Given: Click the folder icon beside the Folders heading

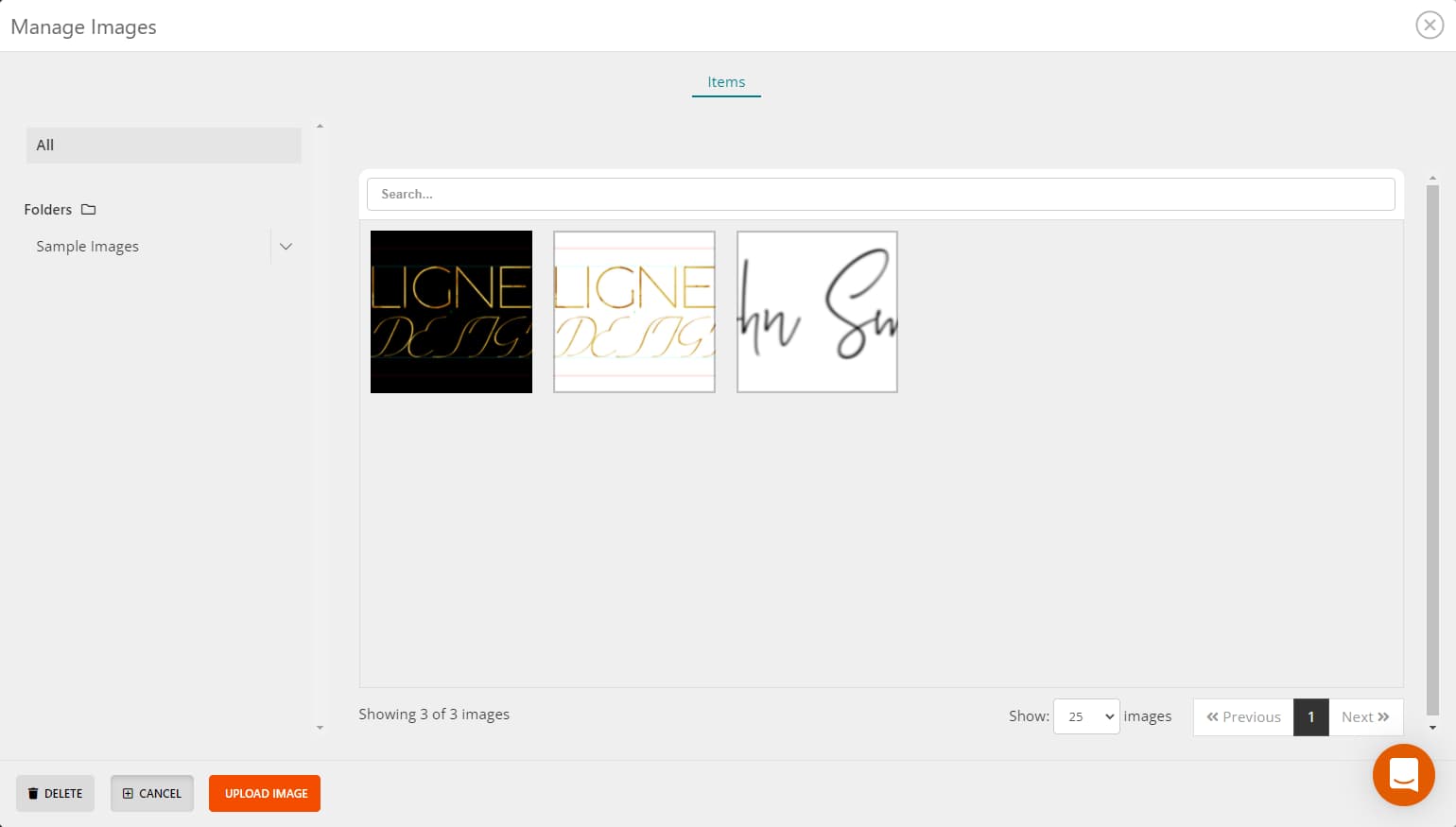Looking at the screenshot, I should point(88,209).
